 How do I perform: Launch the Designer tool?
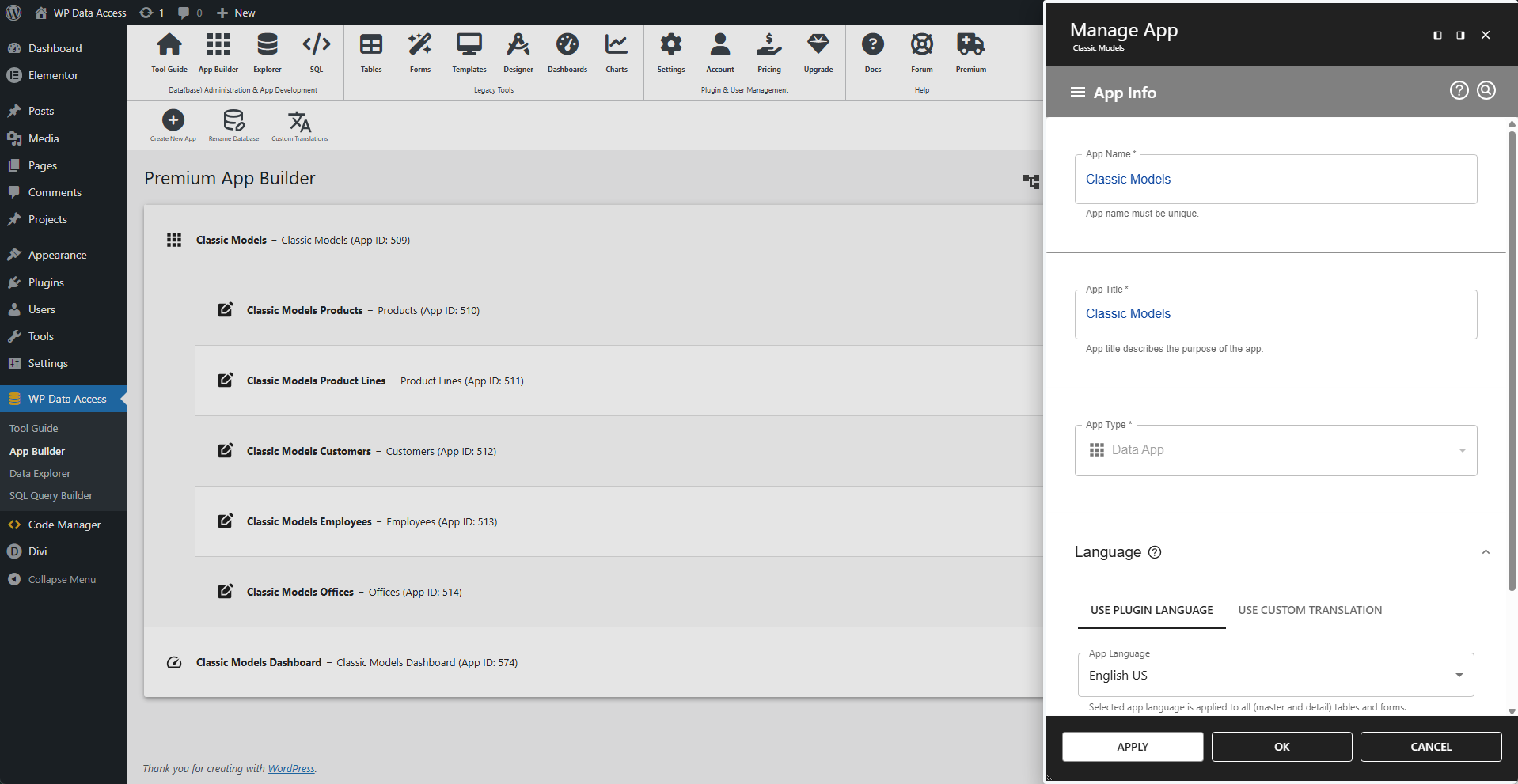[518, 52]
